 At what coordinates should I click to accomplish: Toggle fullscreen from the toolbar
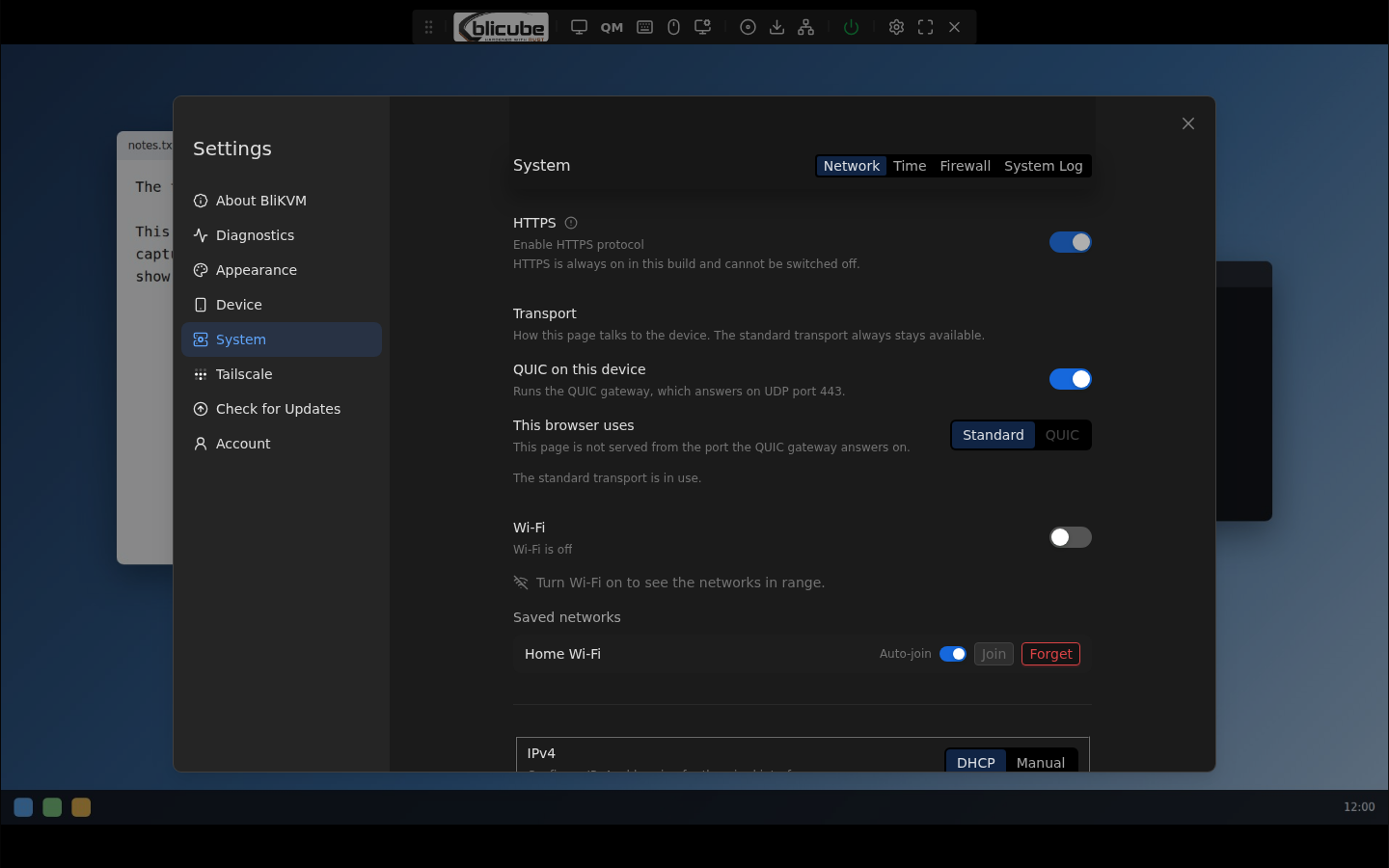click(925, 27)
